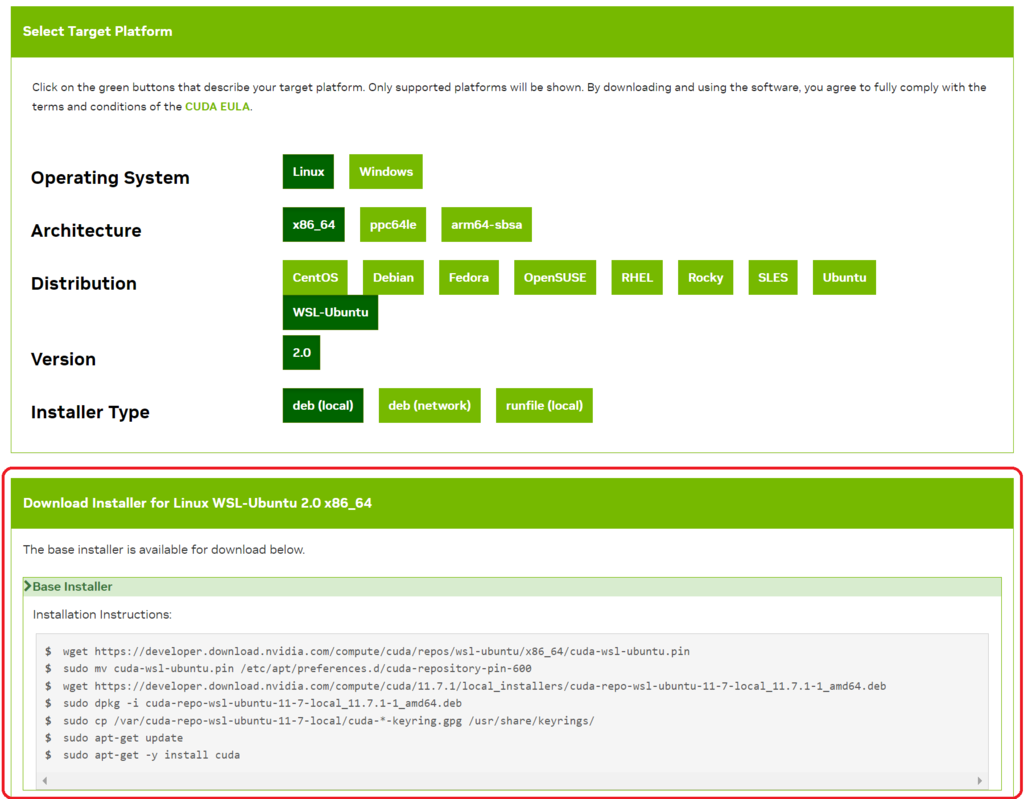Pick the RHEL distribution
Screen dimensions: 1024x799
tap(637, 278)
